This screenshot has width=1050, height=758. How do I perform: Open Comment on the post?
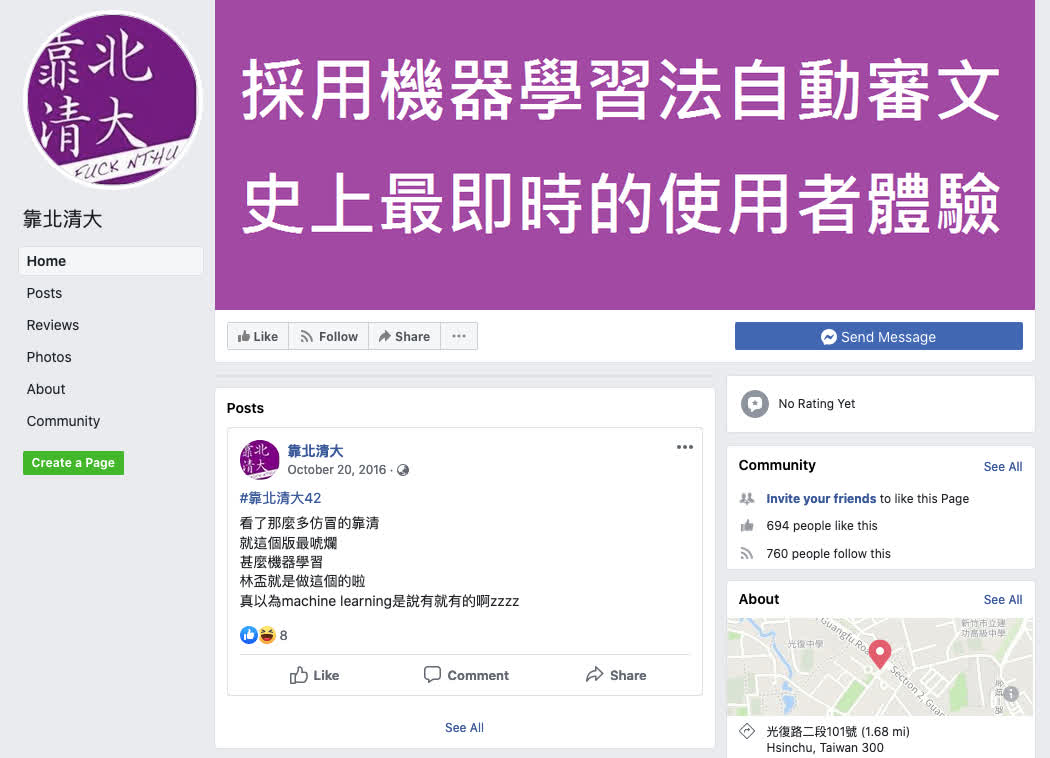[x=466, y=675]
